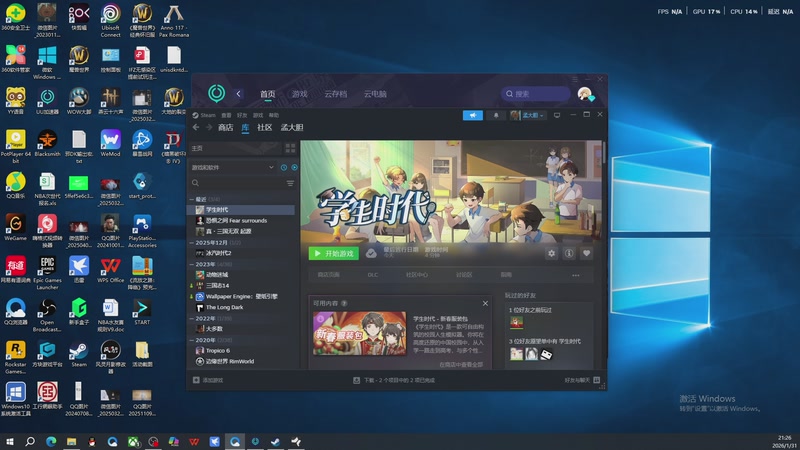Open 帮助 help menu in Steam
Image resolution: width=800 pixels, height=450 pixels.
click(274, 115)
